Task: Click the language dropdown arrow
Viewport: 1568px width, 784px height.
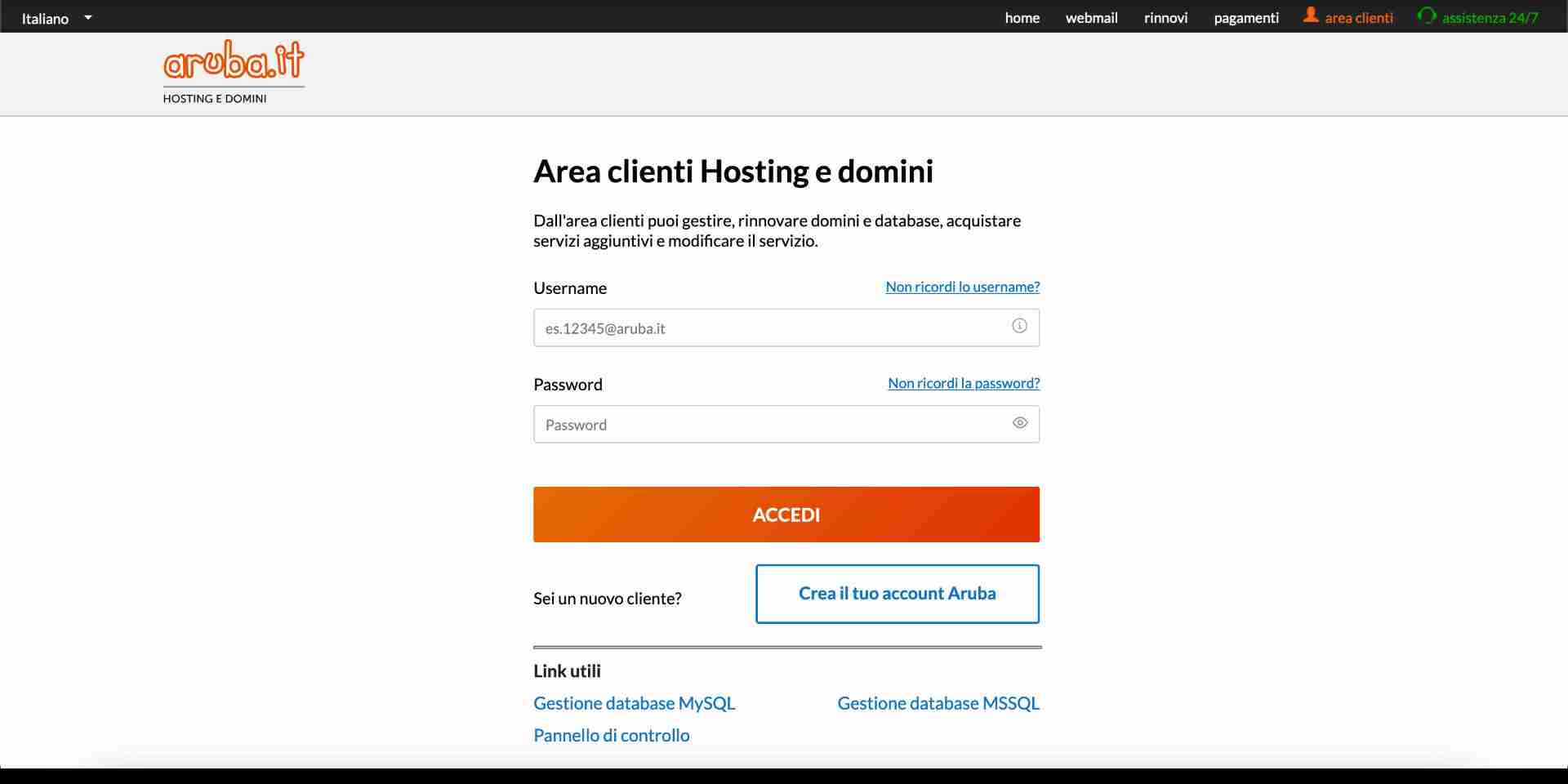Action: [88, 17]
